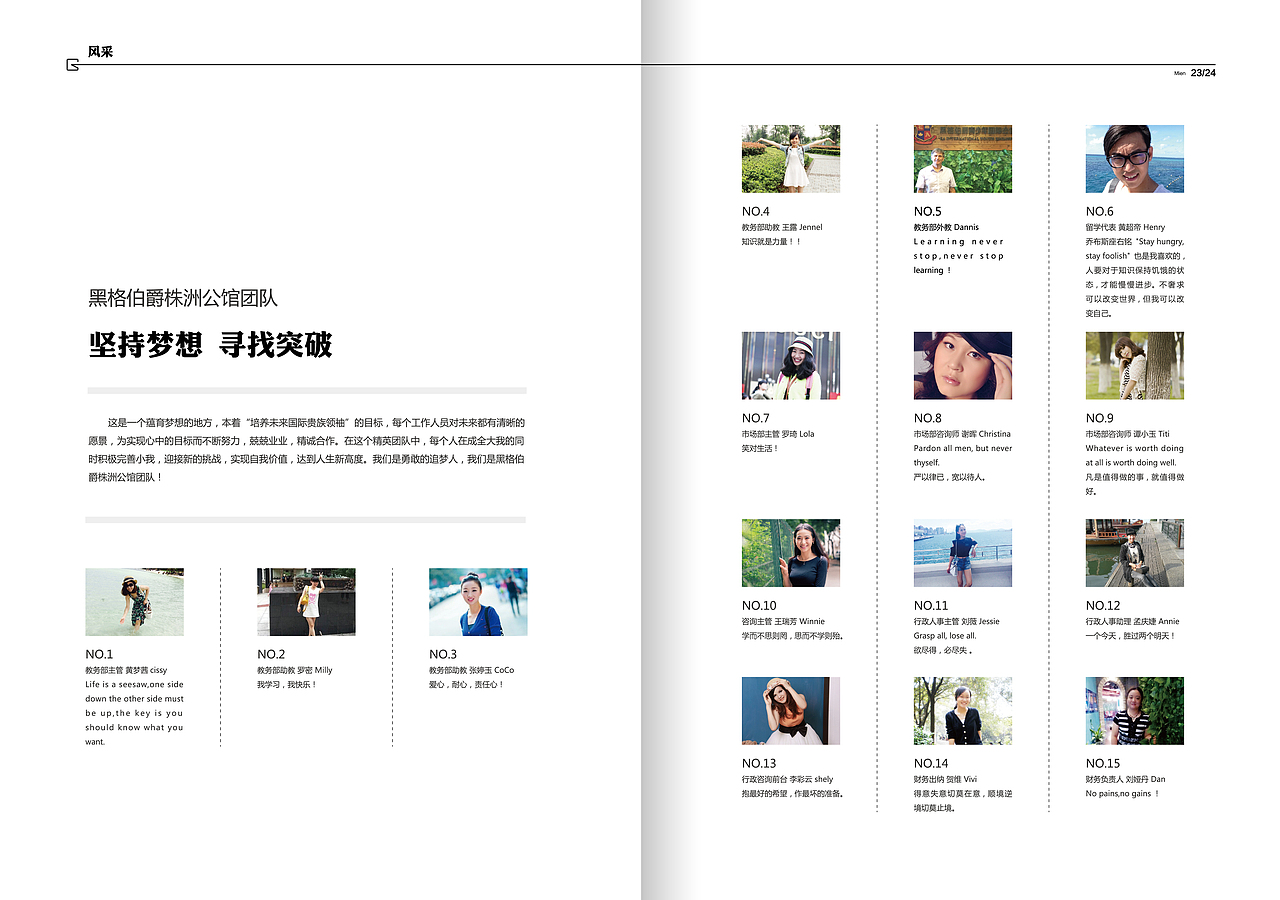Open the NO.2 Milly photo
1280x900 pixels.
(306, 602)
